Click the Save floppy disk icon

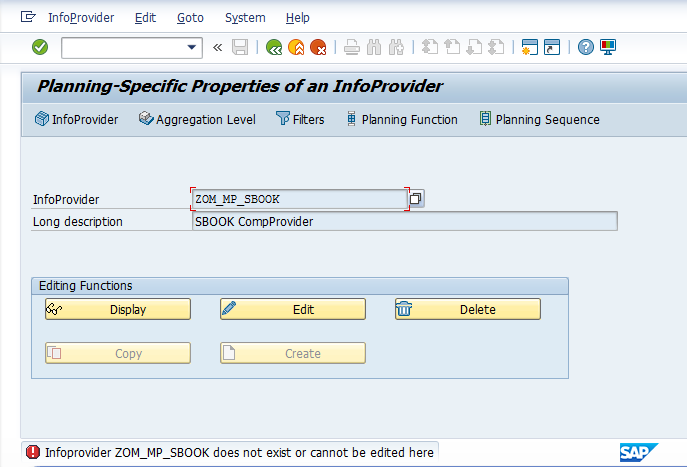click(240, 47)
